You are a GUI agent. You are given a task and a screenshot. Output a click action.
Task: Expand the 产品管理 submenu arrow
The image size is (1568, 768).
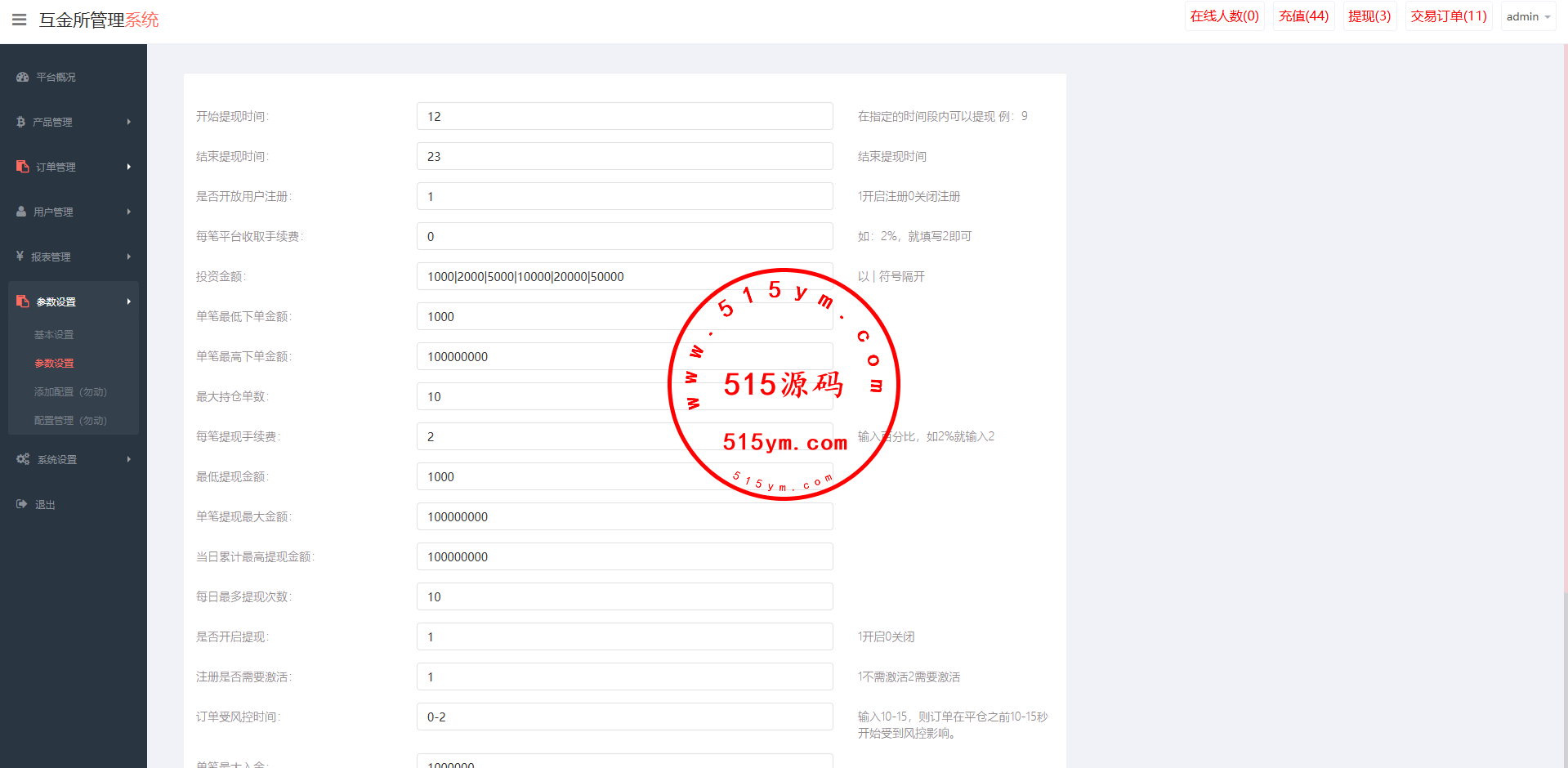128,122
